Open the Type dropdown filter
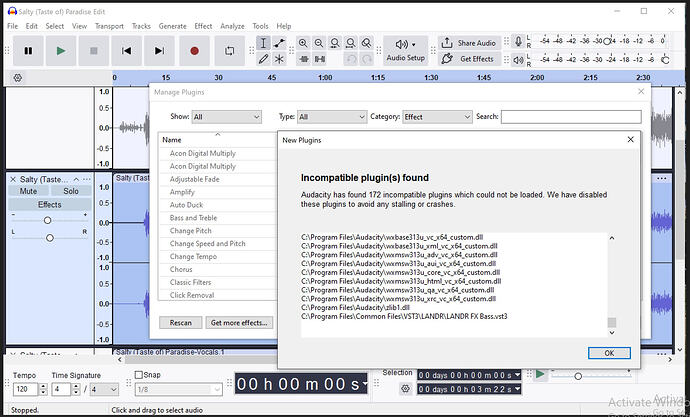The width and height of the screenshot is (690, 417). [x=329, y=117]
